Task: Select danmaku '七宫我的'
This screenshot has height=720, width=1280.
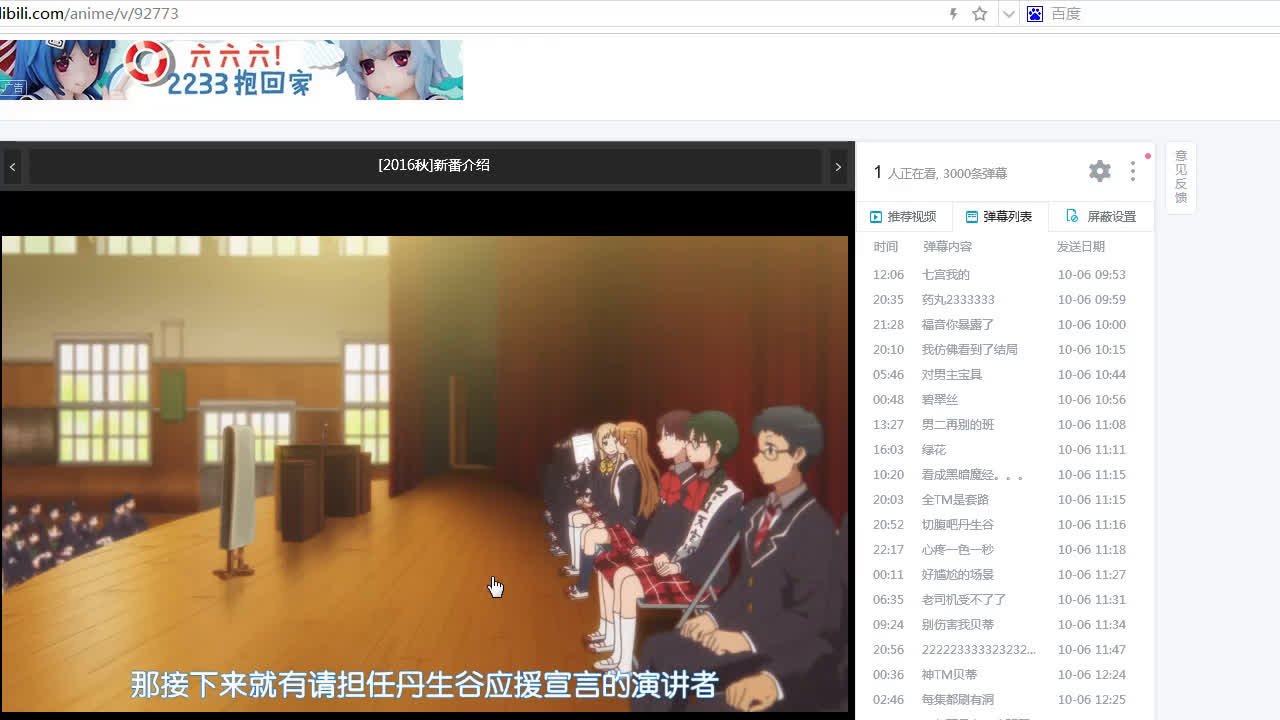Action: tap(945, 275)
